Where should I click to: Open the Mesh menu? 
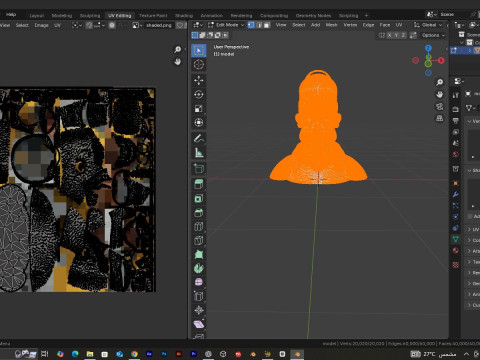pyautogui.click(x=331, y=25)
